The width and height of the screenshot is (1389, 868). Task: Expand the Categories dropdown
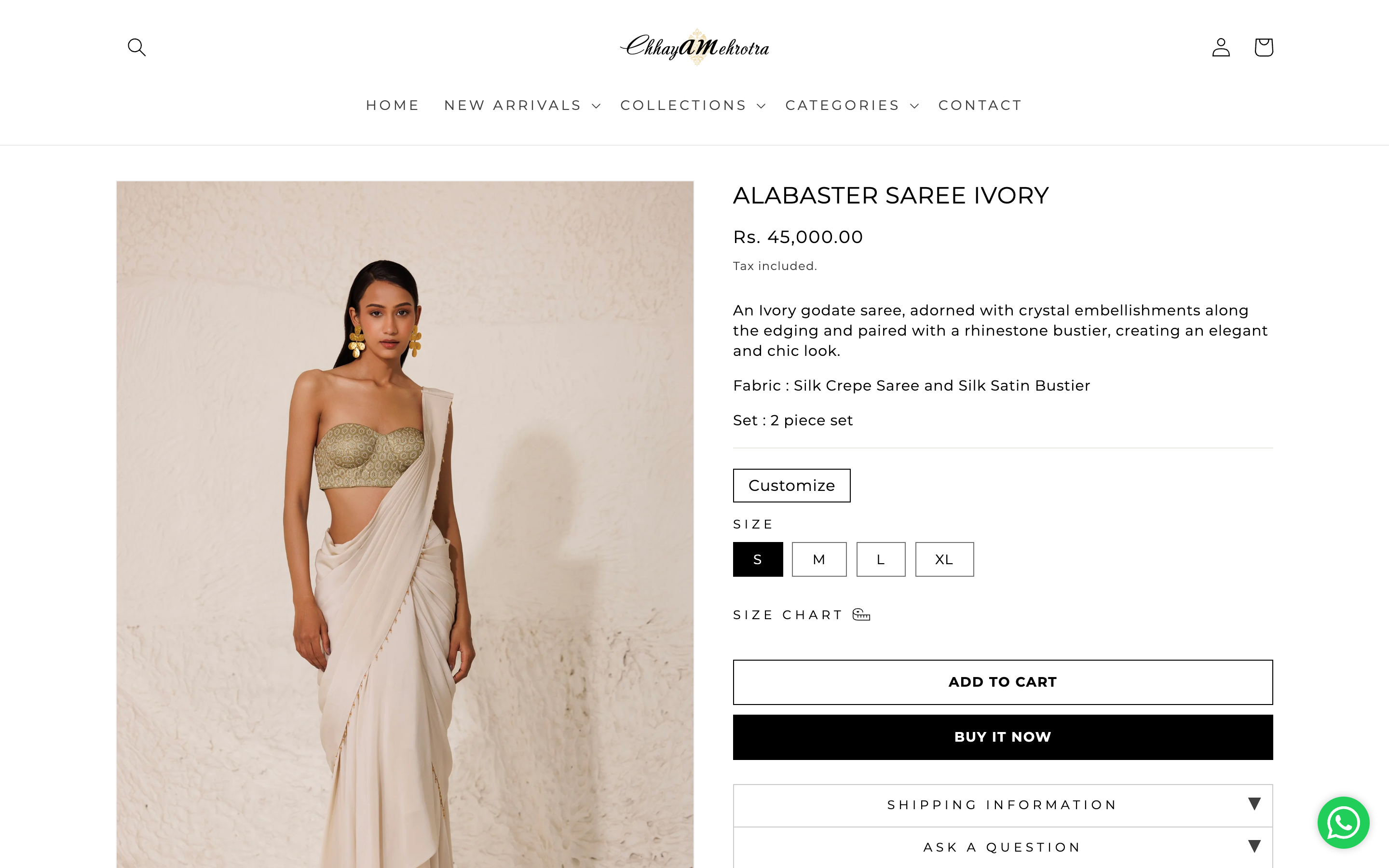tap(852, 106)
